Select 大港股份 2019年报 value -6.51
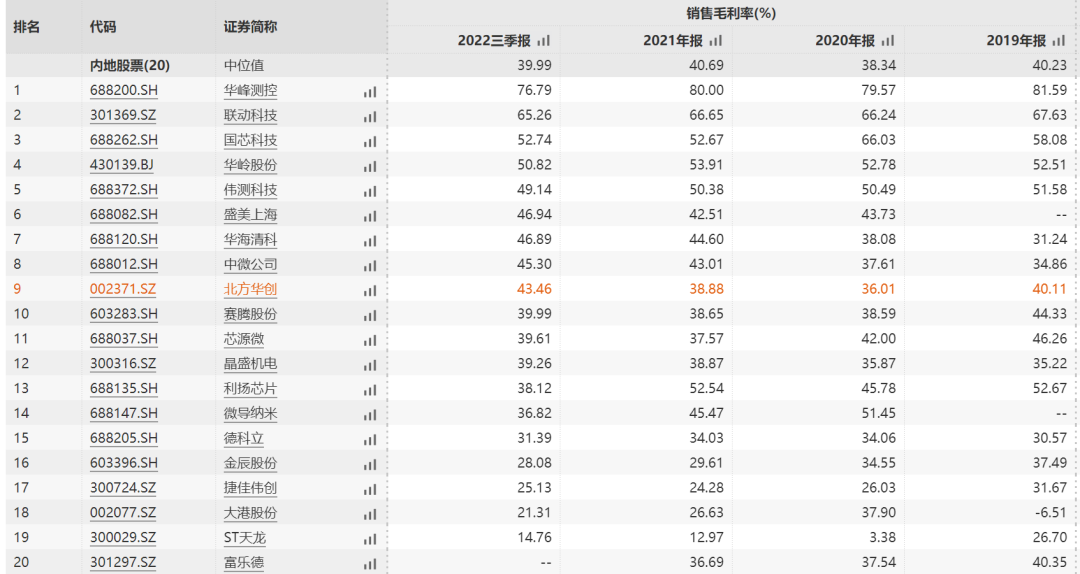Viewport: 1080px width, 574px height. pyautogui.click(x=1050, y=512)
